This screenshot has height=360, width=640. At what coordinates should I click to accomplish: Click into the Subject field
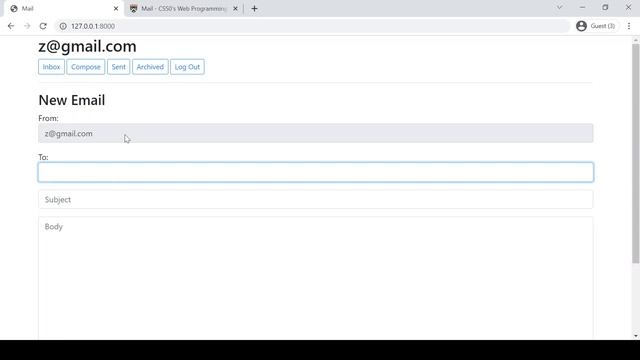coord(316,200)
